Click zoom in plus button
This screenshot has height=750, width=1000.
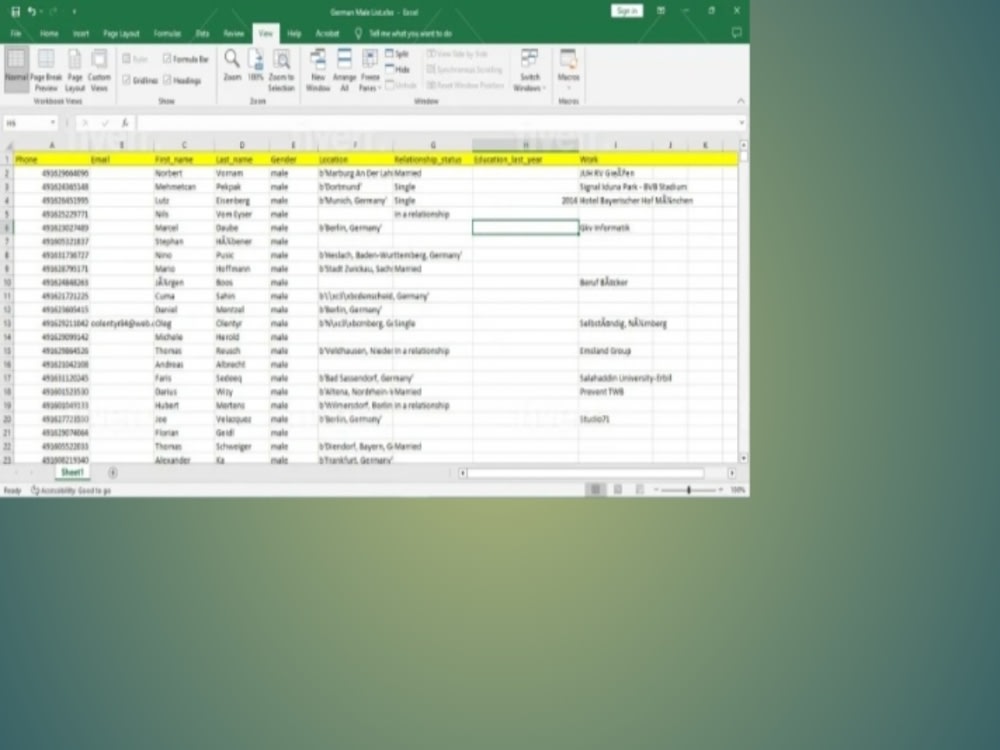point(721,490)
